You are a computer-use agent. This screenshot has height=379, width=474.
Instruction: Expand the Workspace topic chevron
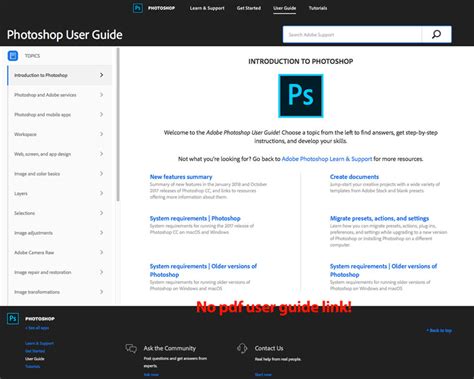coord(101,134)
